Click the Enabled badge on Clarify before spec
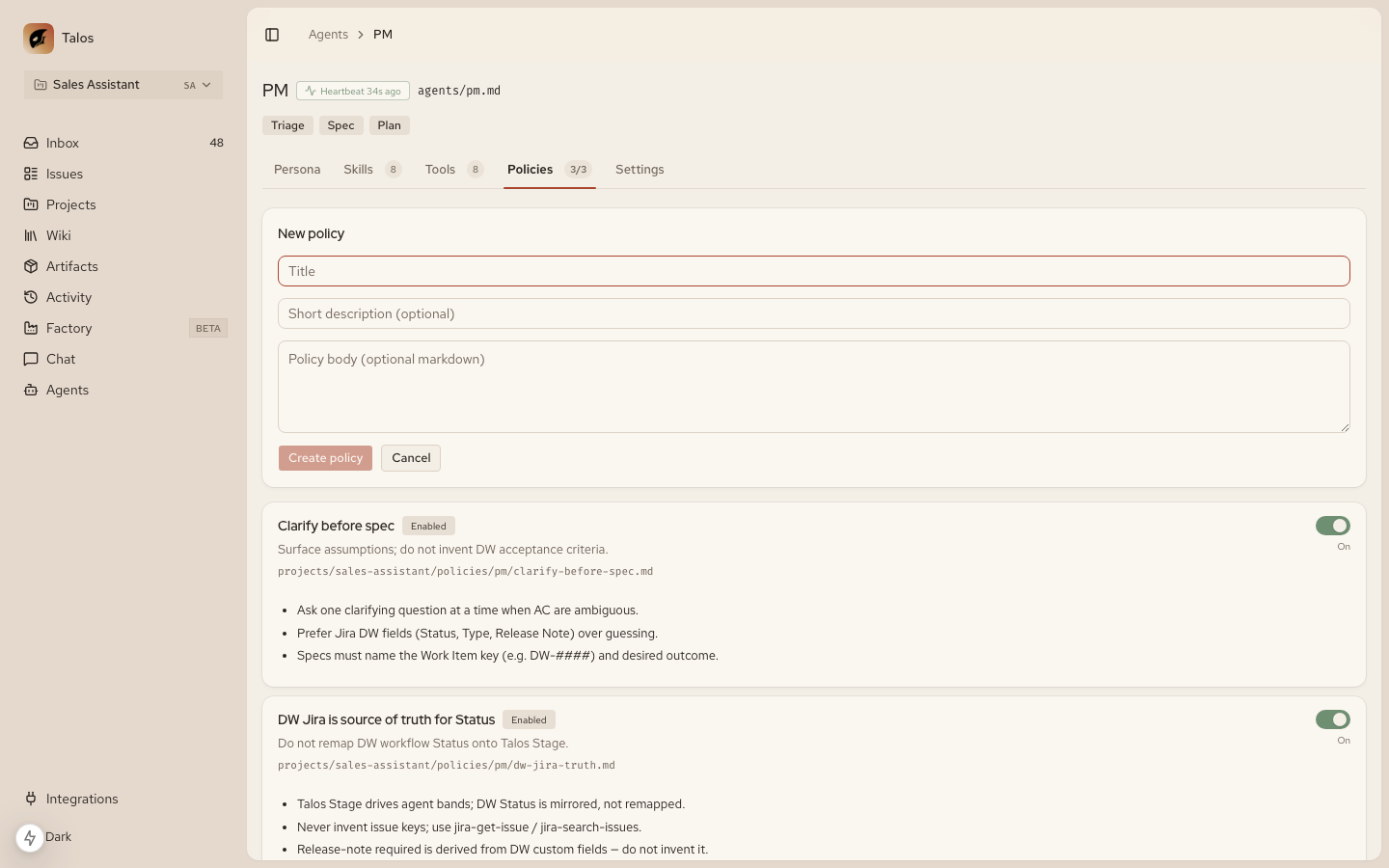Screen dimensions: 1389x868 tap(428, 527)
